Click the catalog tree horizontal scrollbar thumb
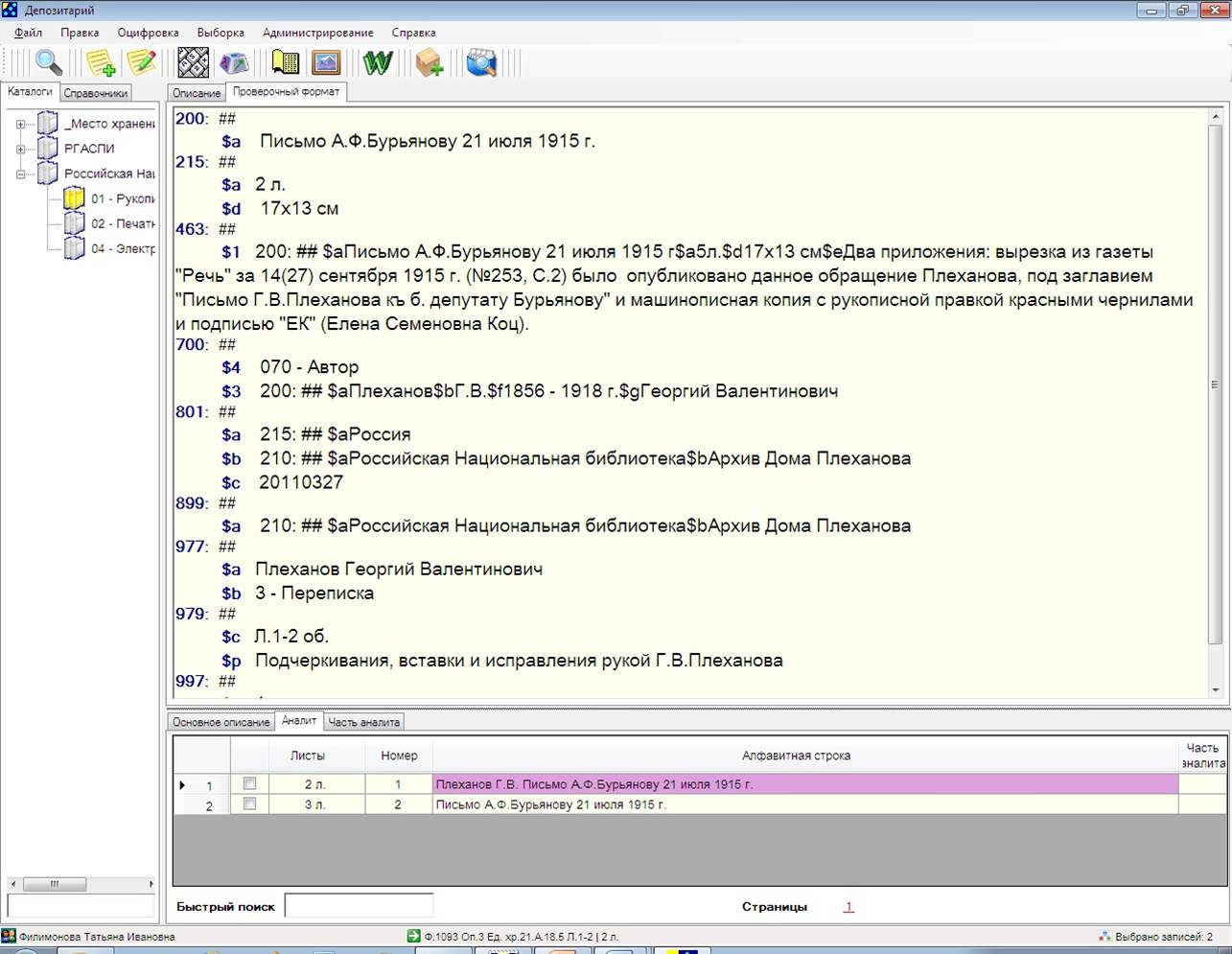 (x=55, y=884)
